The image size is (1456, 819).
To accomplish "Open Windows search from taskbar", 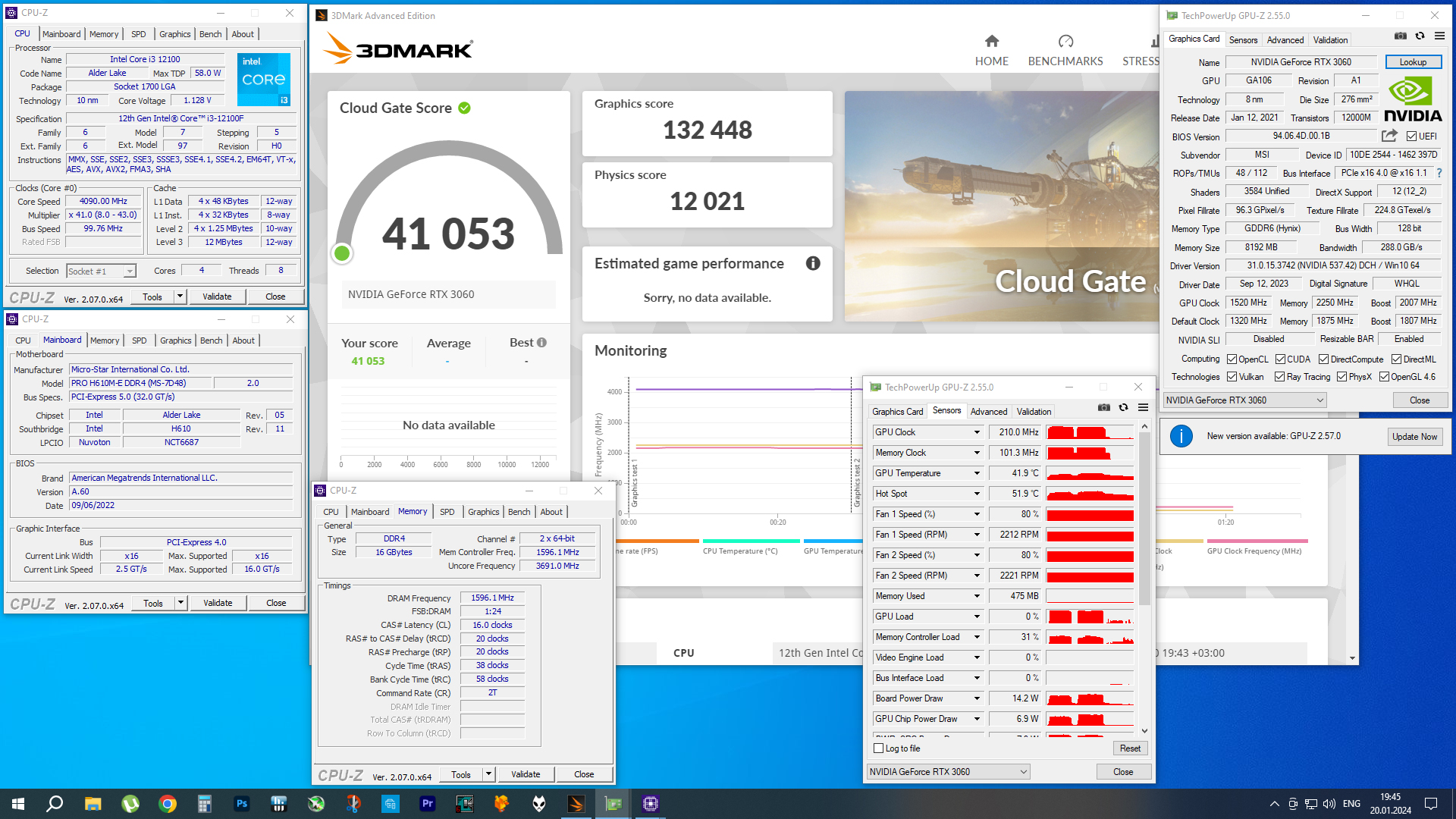I will pyautogui.click(x=55, y=804).
